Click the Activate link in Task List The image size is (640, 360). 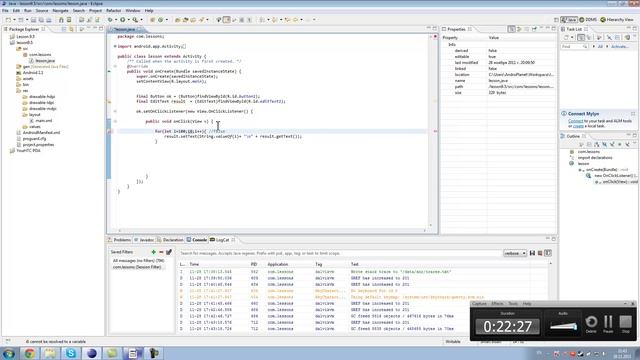pyautogui.click(x=619, y=47)
